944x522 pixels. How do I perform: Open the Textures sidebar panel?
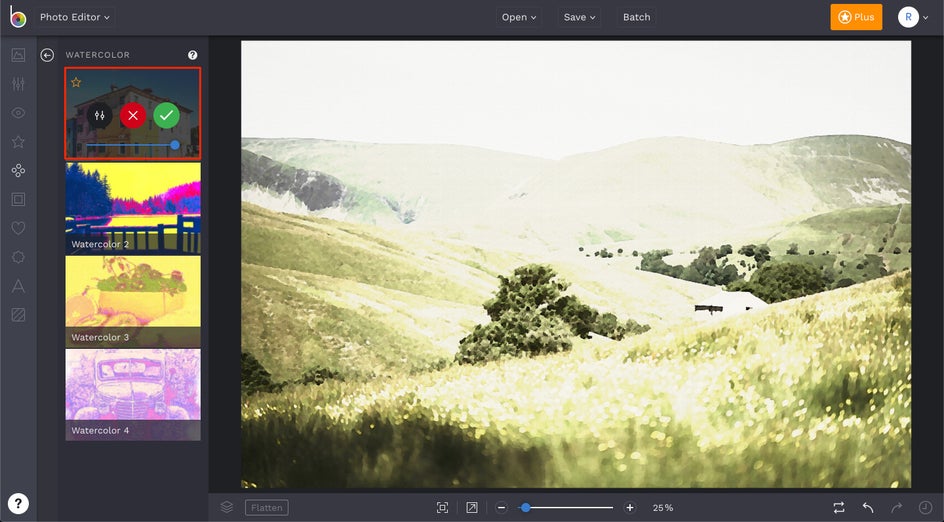18,257
